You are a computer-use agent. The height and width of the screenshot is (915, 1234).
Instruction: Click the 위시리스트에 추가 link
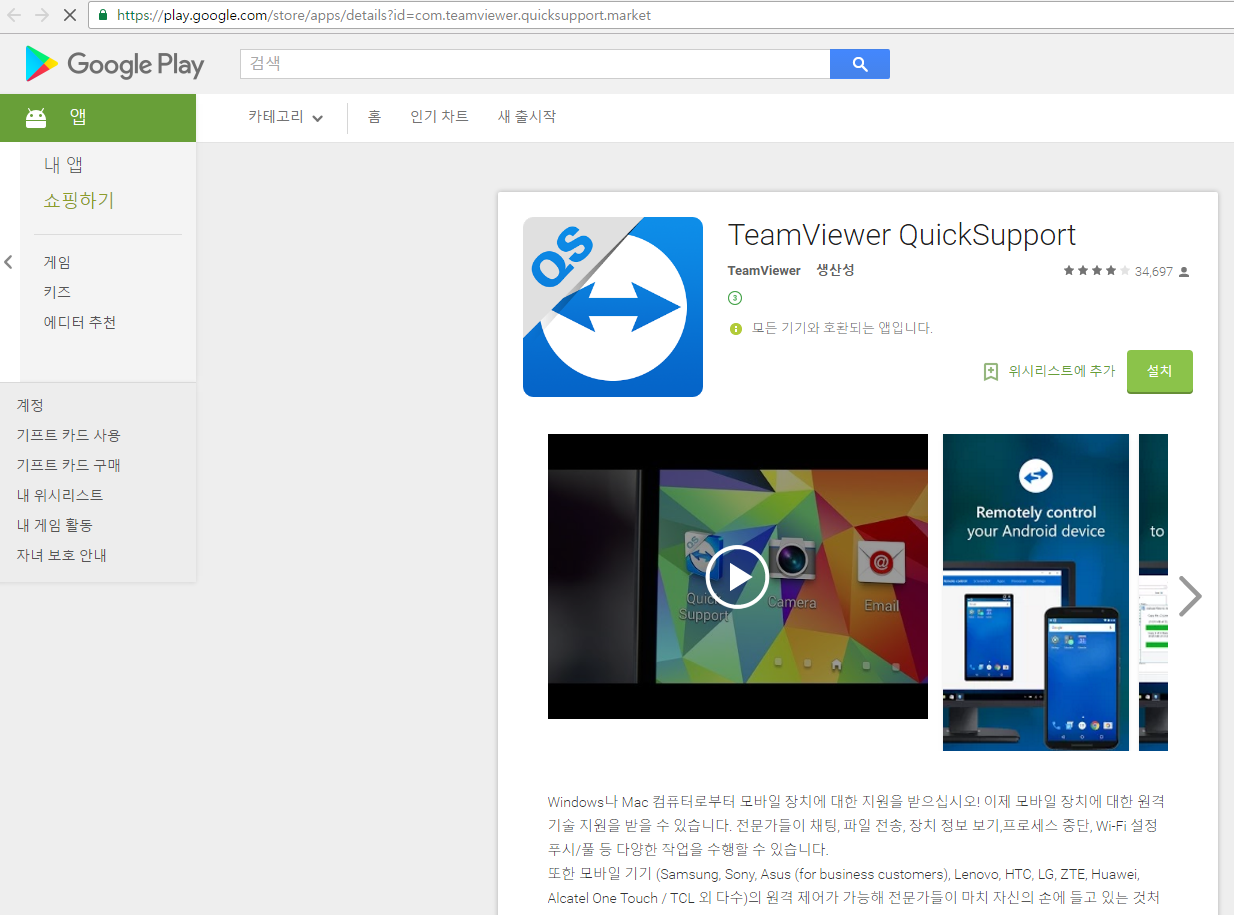coord(1061,371)
